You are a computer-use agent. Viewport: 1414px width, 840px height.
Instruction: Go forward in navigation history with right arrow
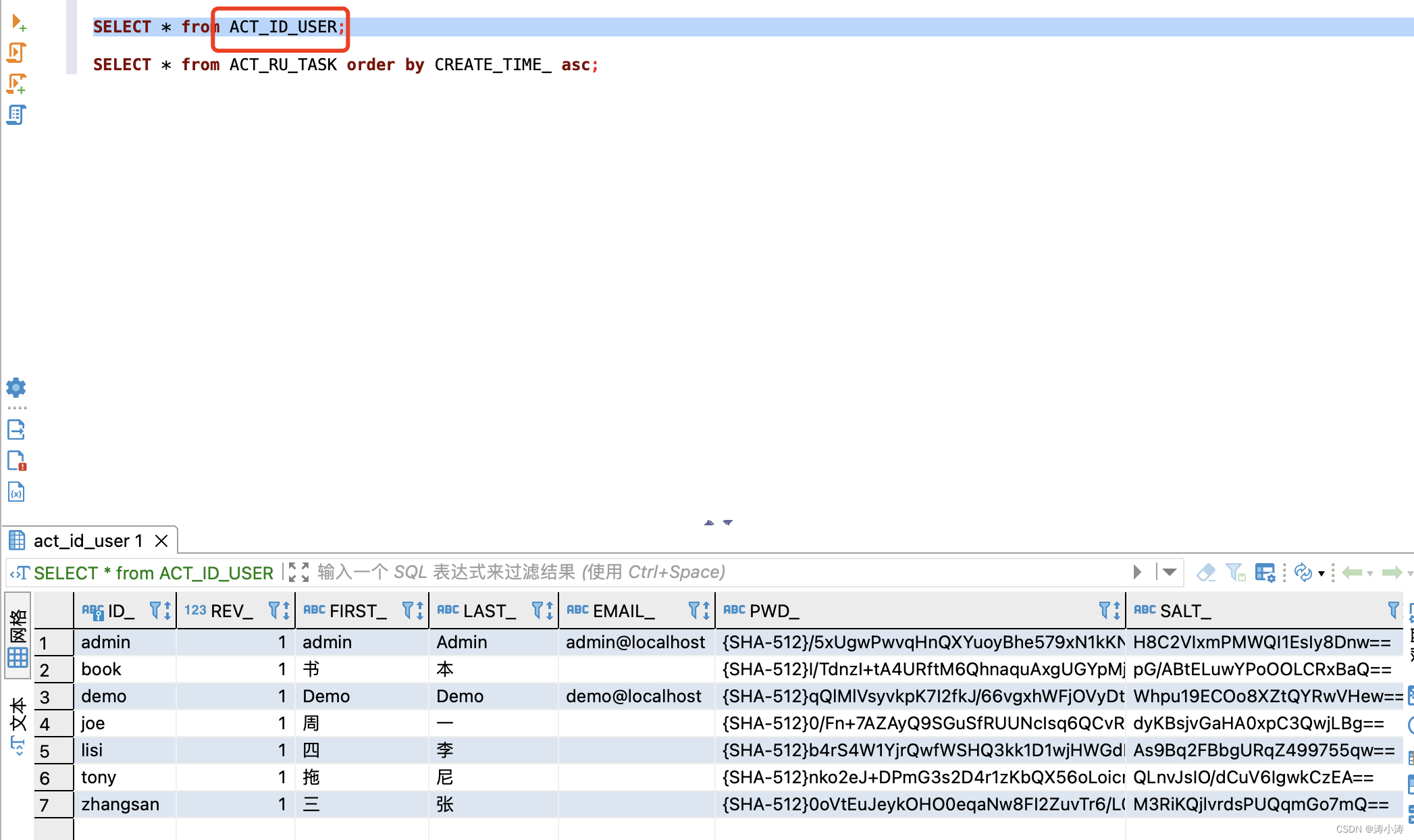click(1392, 573)
